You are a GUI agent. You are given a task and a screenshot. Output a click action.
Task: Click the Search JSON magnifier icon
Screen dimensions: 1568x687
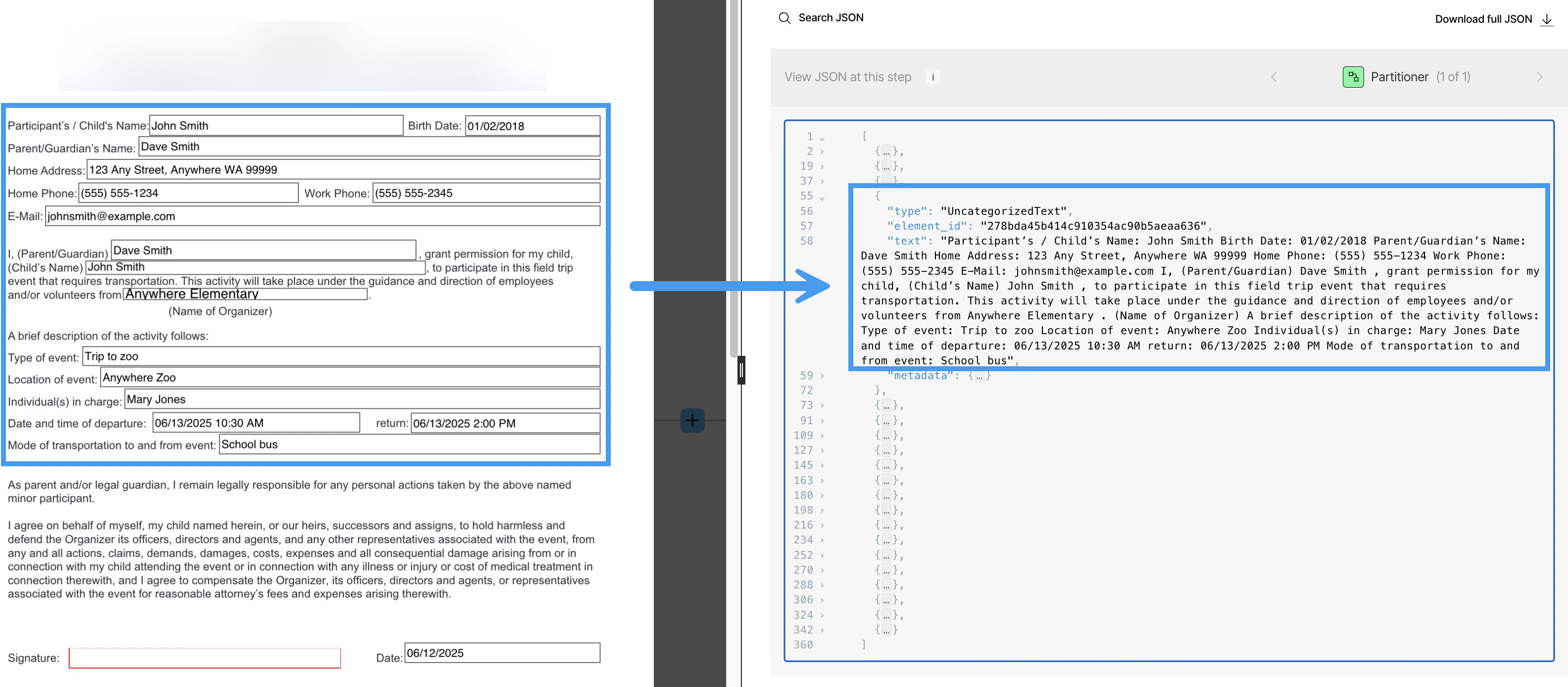point(784,18)
